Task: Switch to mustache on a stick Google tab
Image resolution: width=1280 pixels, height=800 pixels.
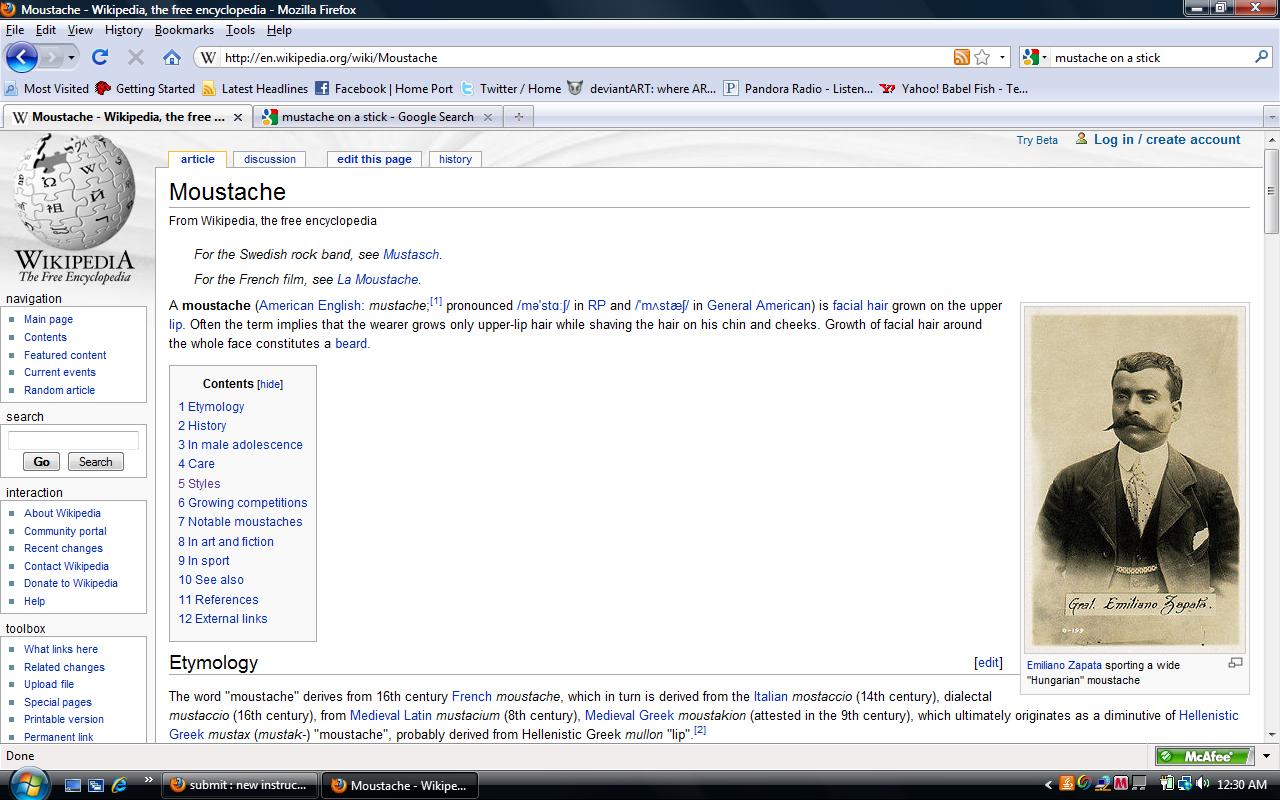Action: [378, 117]
